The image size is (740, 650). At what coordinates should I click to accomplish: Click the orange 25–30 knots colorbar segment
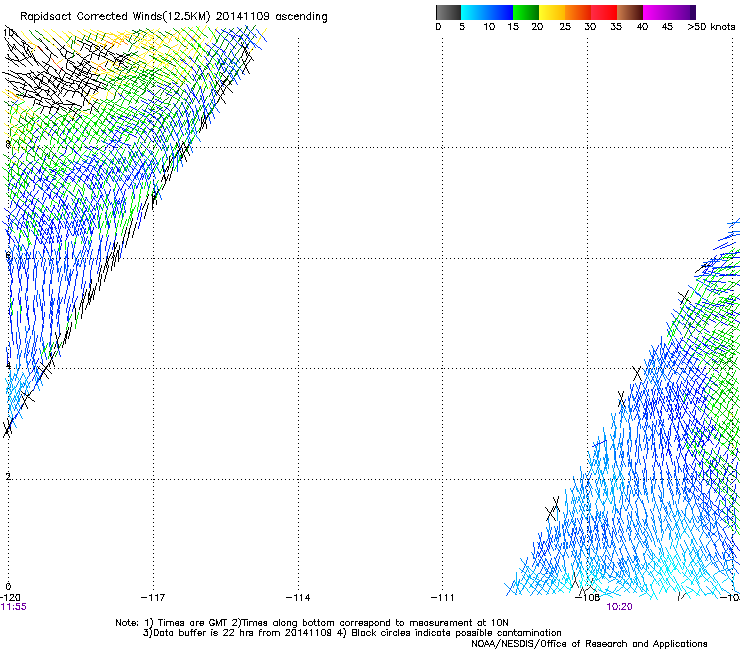(x=578, y=12)
